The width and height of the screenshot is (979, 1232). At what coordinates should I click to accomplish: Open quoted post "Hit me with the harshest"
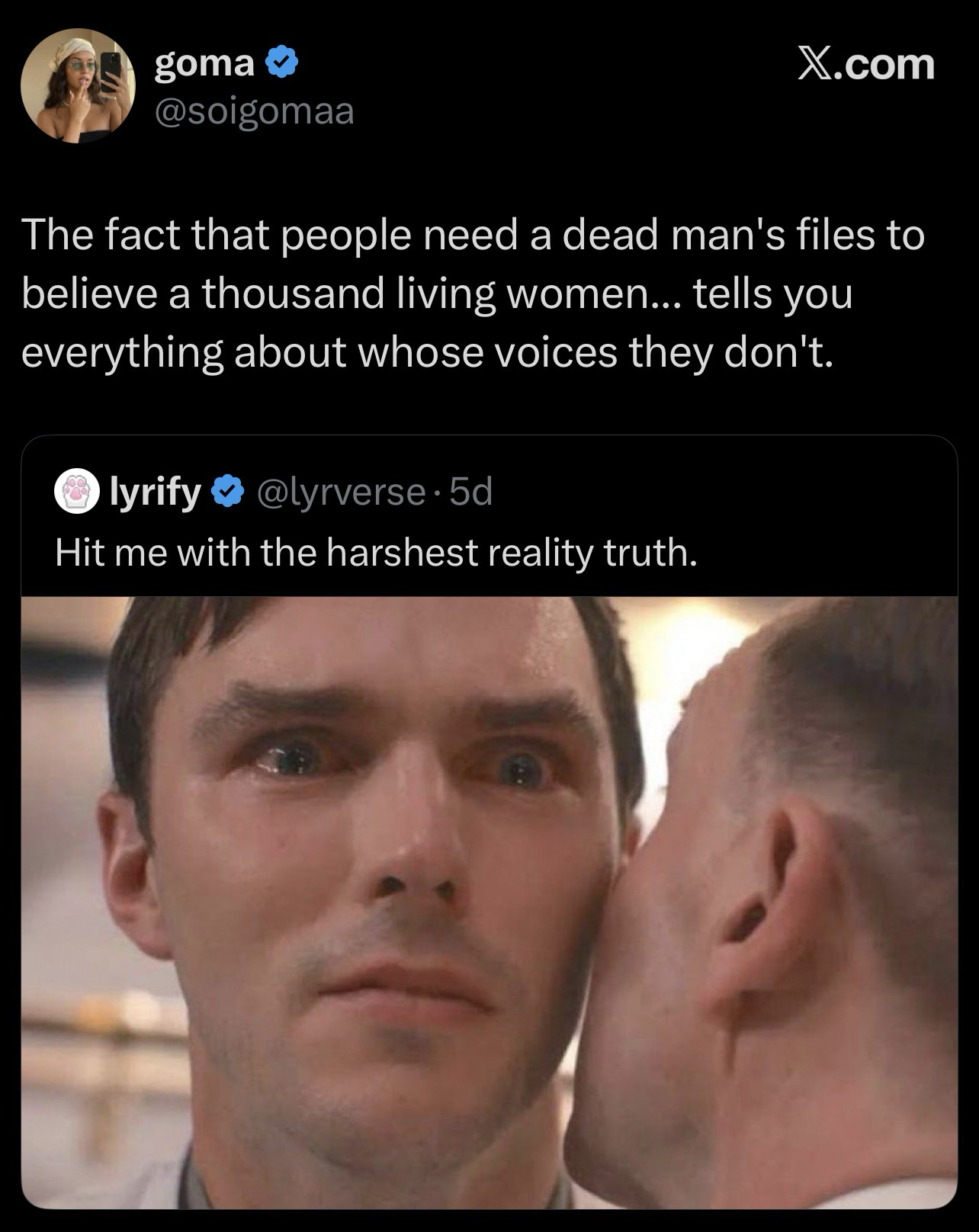(376, 552)
